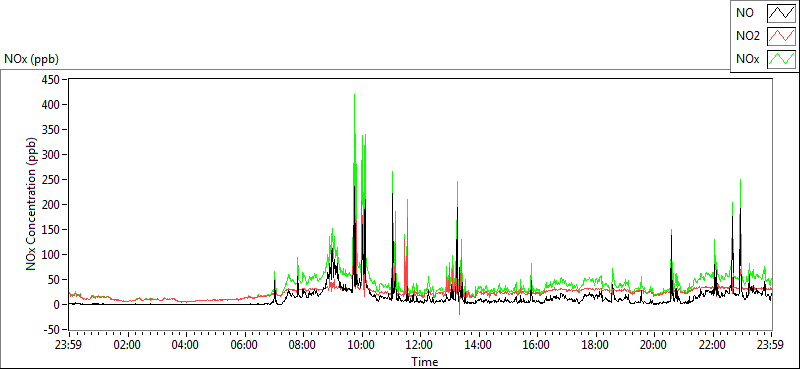Click the NOx (ppb) graph title label
This screenshot has width=800, height=369.
(x=32, y=59)
